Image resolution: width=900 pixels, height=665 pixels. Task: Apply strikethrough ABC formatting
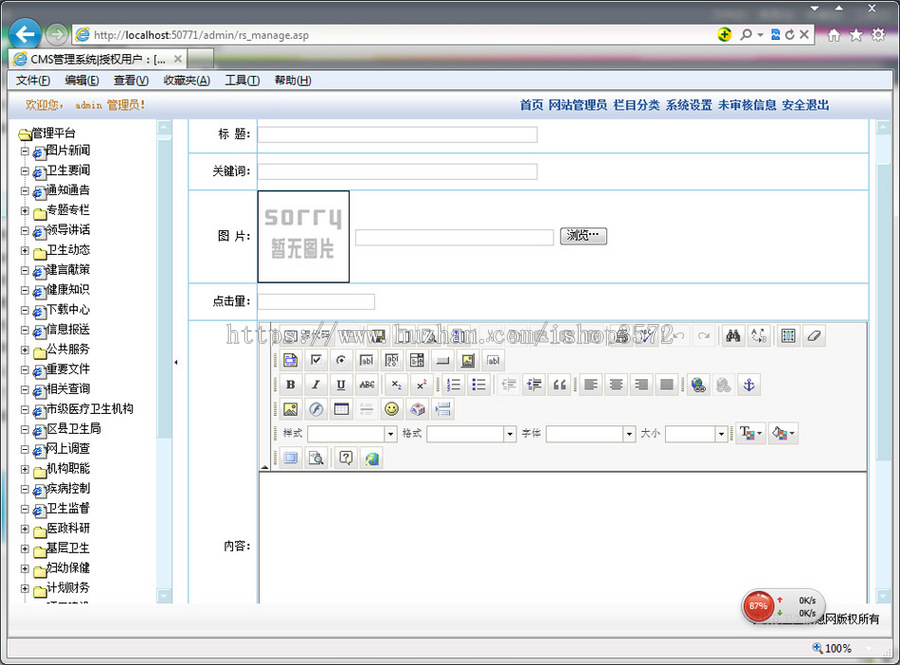366,385
